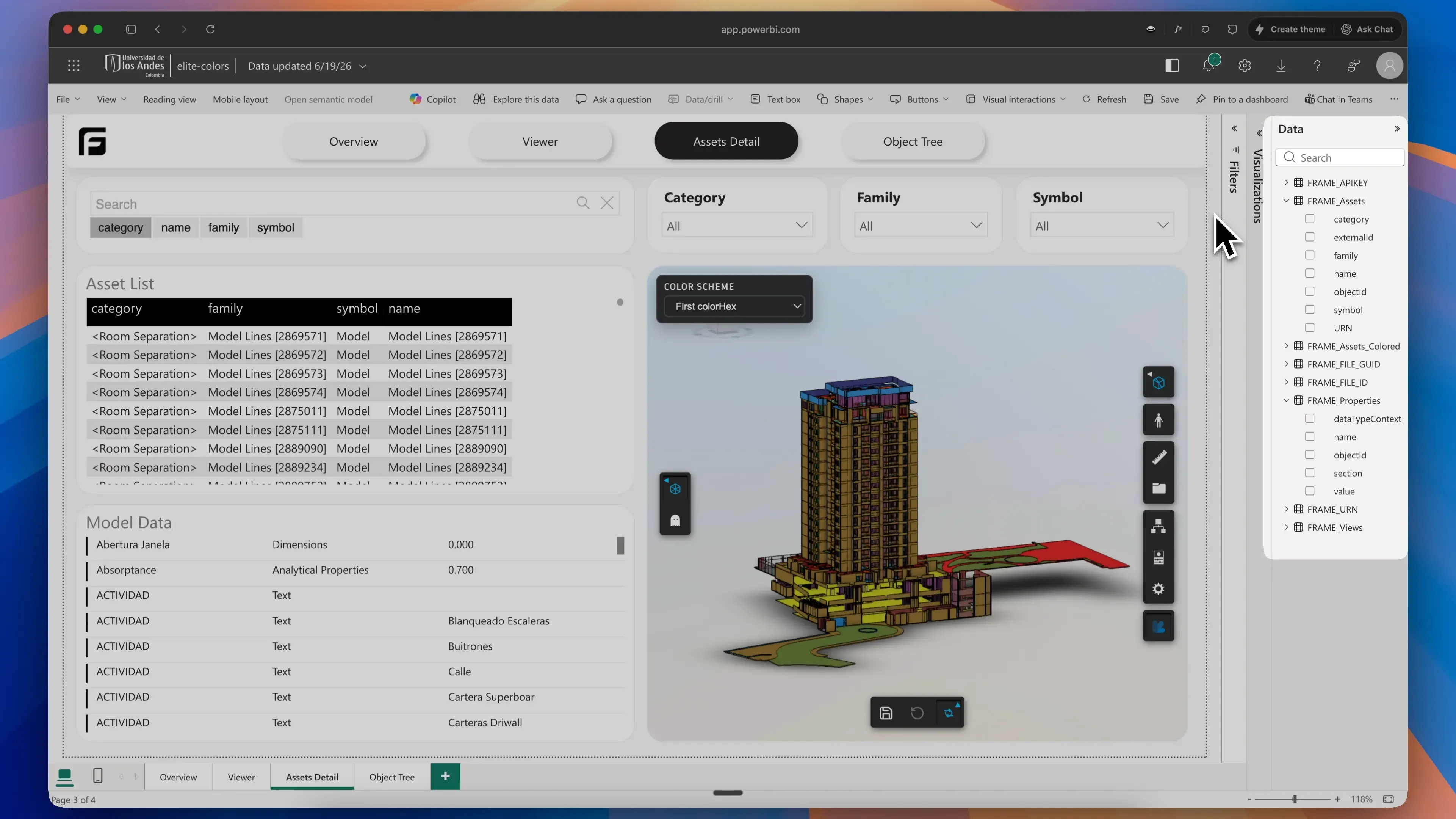Check the objectId field under FRAME_Properties
The height and width of the screenshot is (819, 1456).
coord(1309,455)
